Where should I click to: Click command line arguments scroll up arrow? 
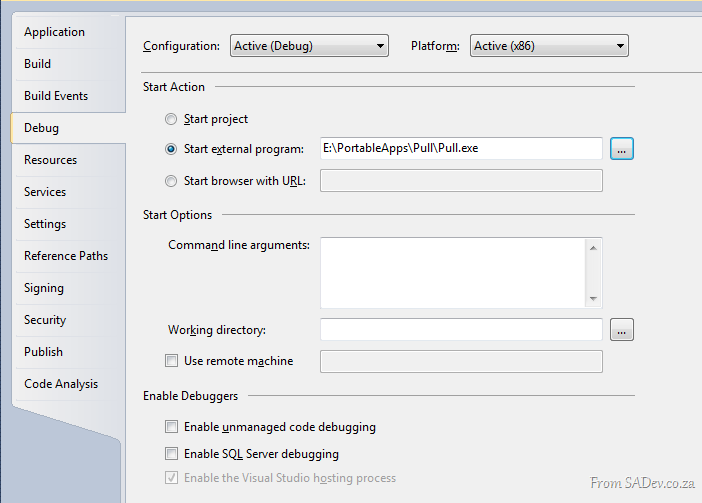[593, 248]
